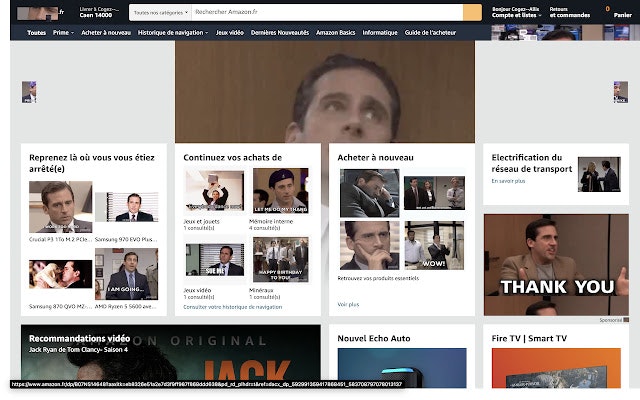Open the Crucial P3 product thumbnail
Image resolution: width=640 pixels, height=400 pixels.
tap(60, 207)
